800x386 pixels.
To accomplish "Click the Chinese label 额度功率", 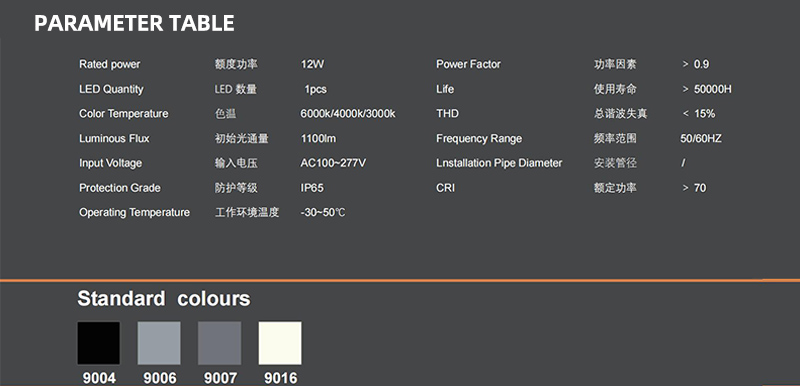I will (x=236, y=64).
